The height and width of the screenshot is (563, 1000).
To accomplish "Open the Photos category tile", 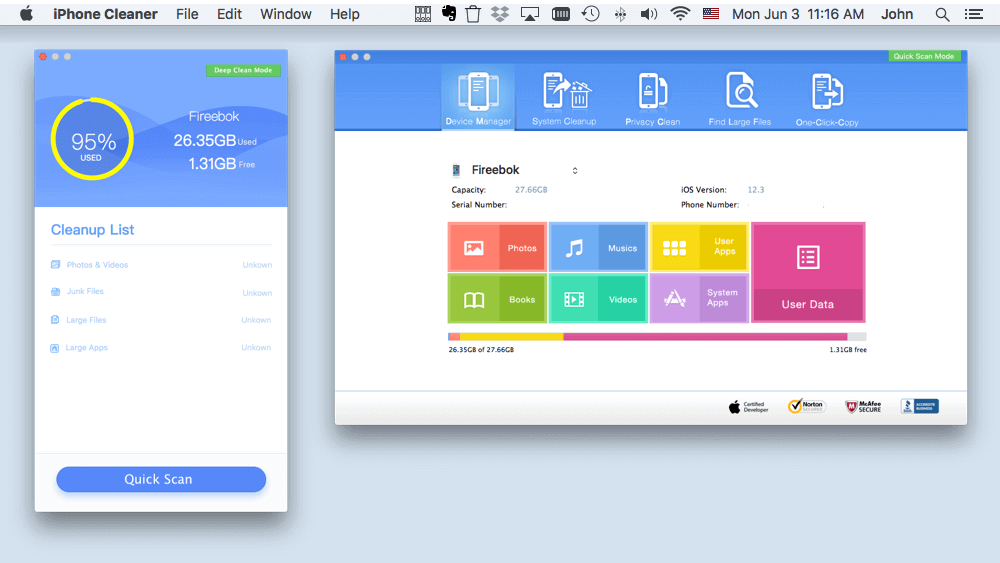I will [x=497, y=248].
